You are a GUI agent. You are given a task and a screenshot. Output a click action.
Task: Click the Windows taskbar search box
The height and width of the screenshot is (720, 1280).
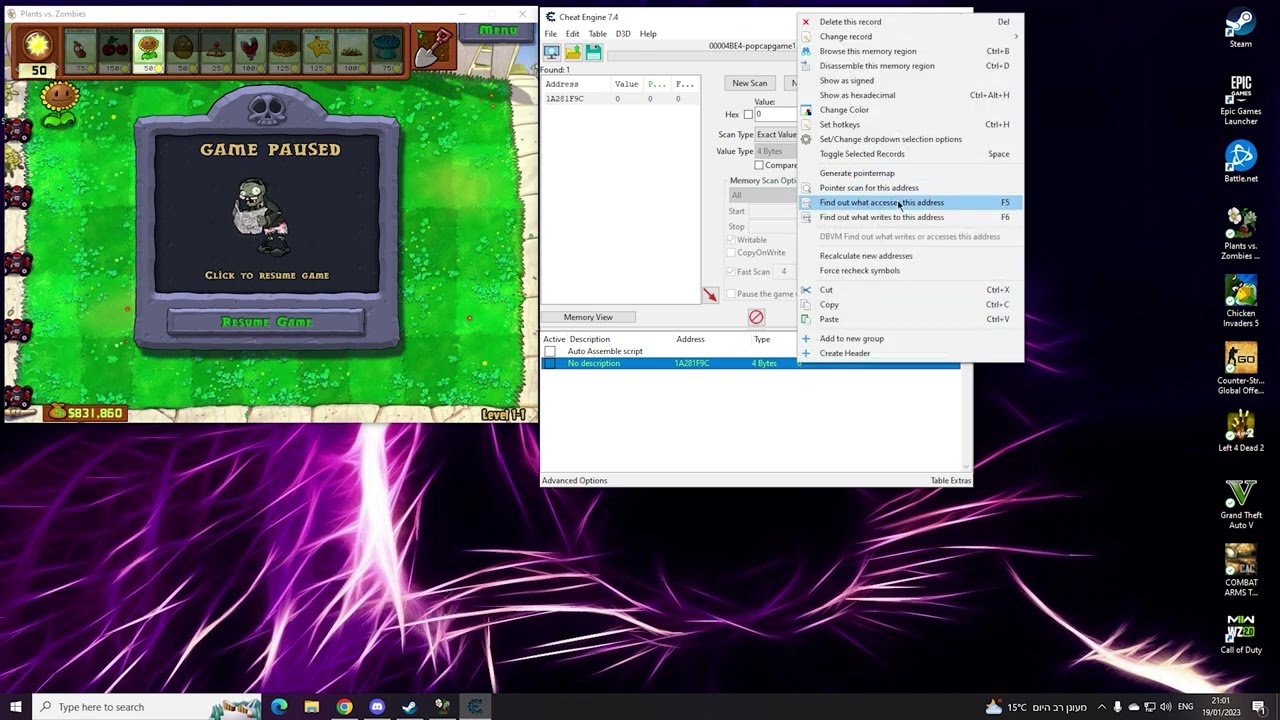point(146,707)
